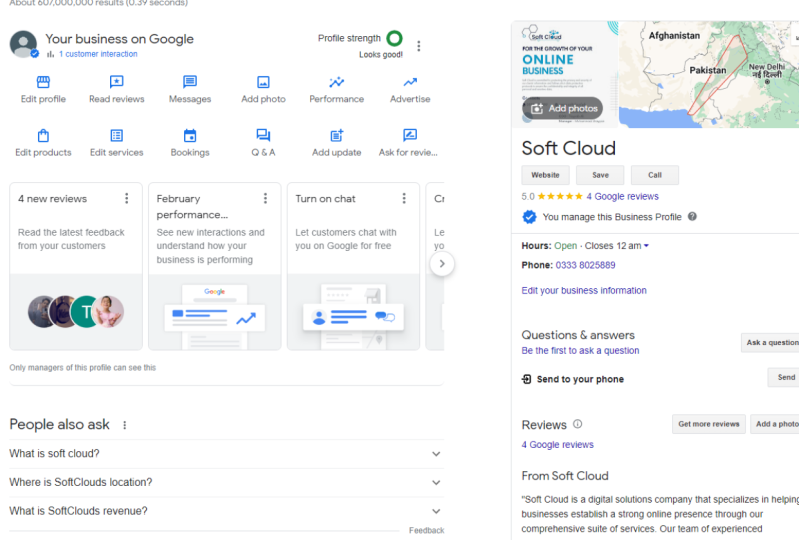The height and width of the screenshot is (540, 799).
Task: Open the Bookings calendar icon
Action: 190,136
